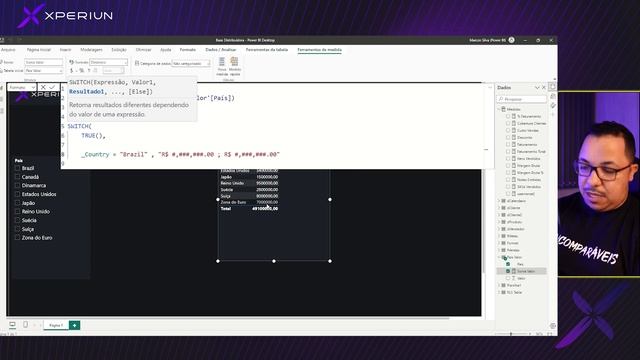
Task: Check the Dinamarca option in slicer
Action: click(x=17, y=185)
